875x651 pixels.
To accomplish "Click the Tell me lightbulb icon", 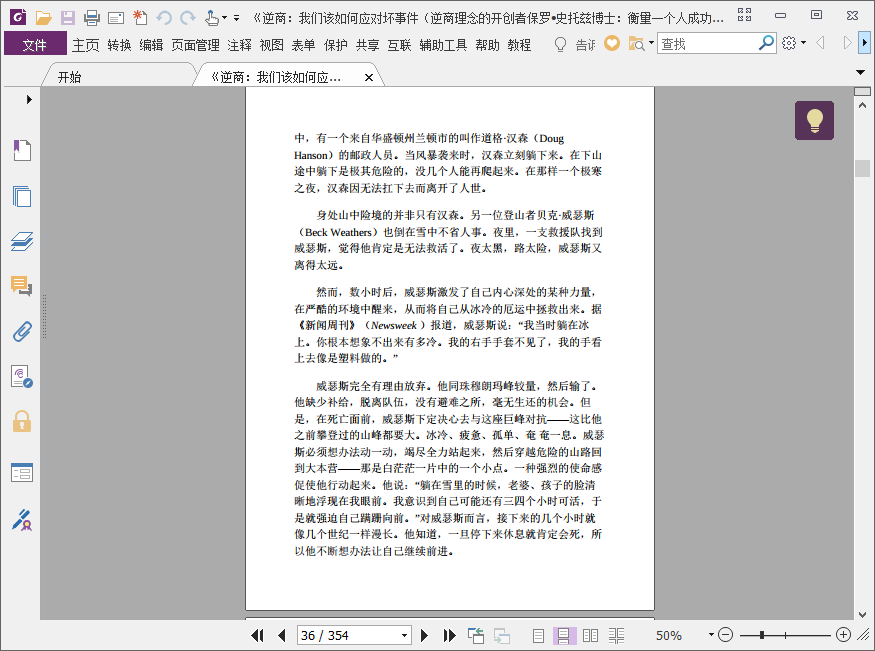I will pos(560,44).
